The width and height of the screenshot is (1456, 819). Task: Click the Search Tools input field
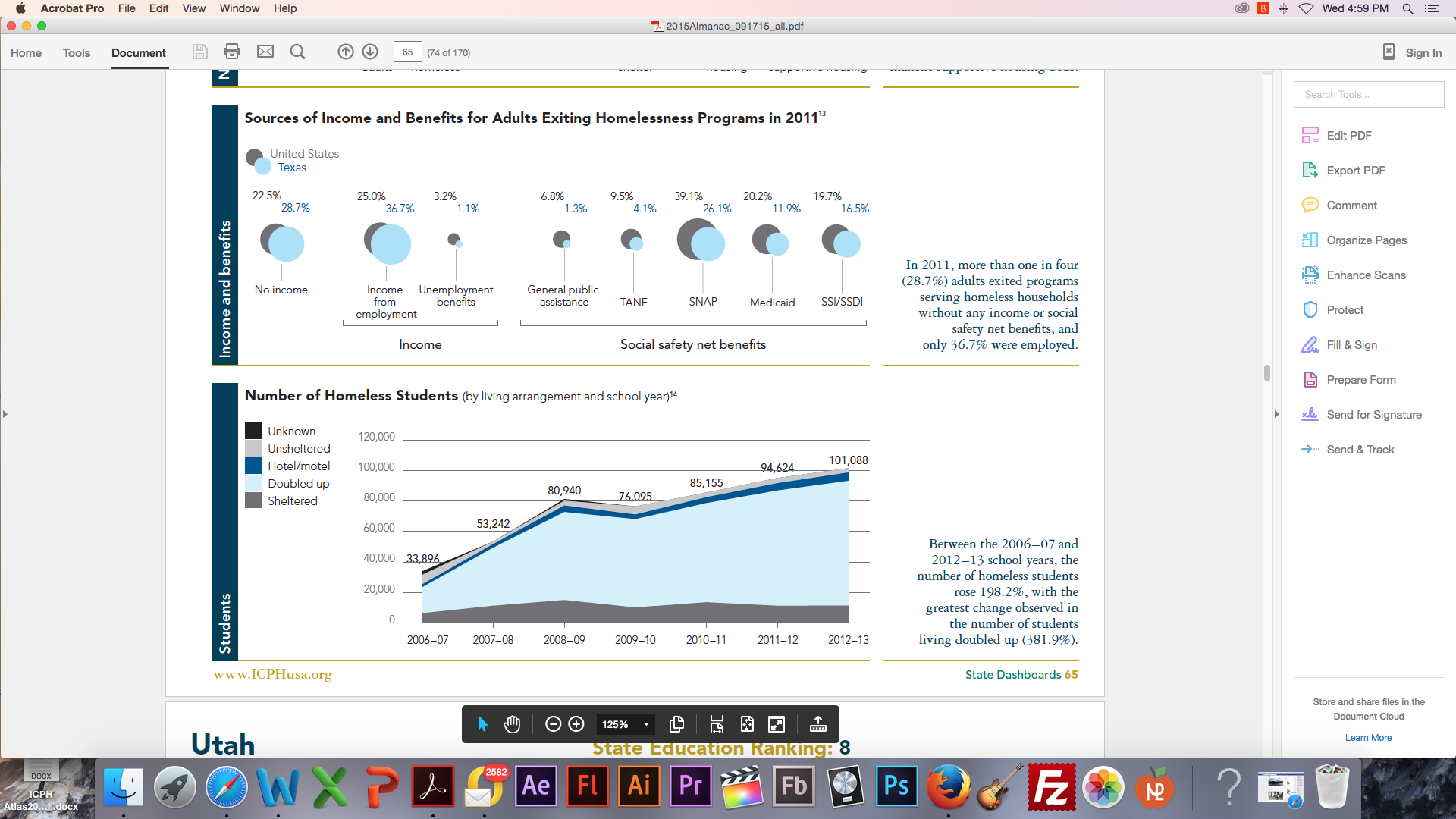click(x=1368, y=95)
